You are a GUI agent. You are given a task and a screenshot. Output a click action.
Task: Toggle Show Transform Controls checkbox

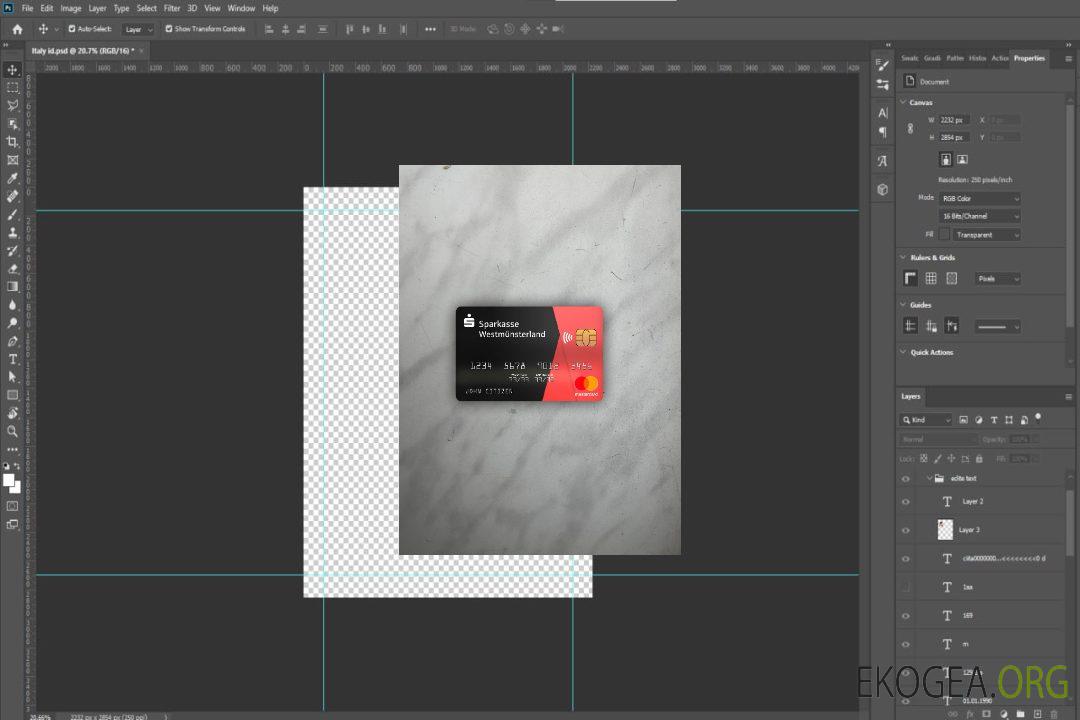[169, 29]
